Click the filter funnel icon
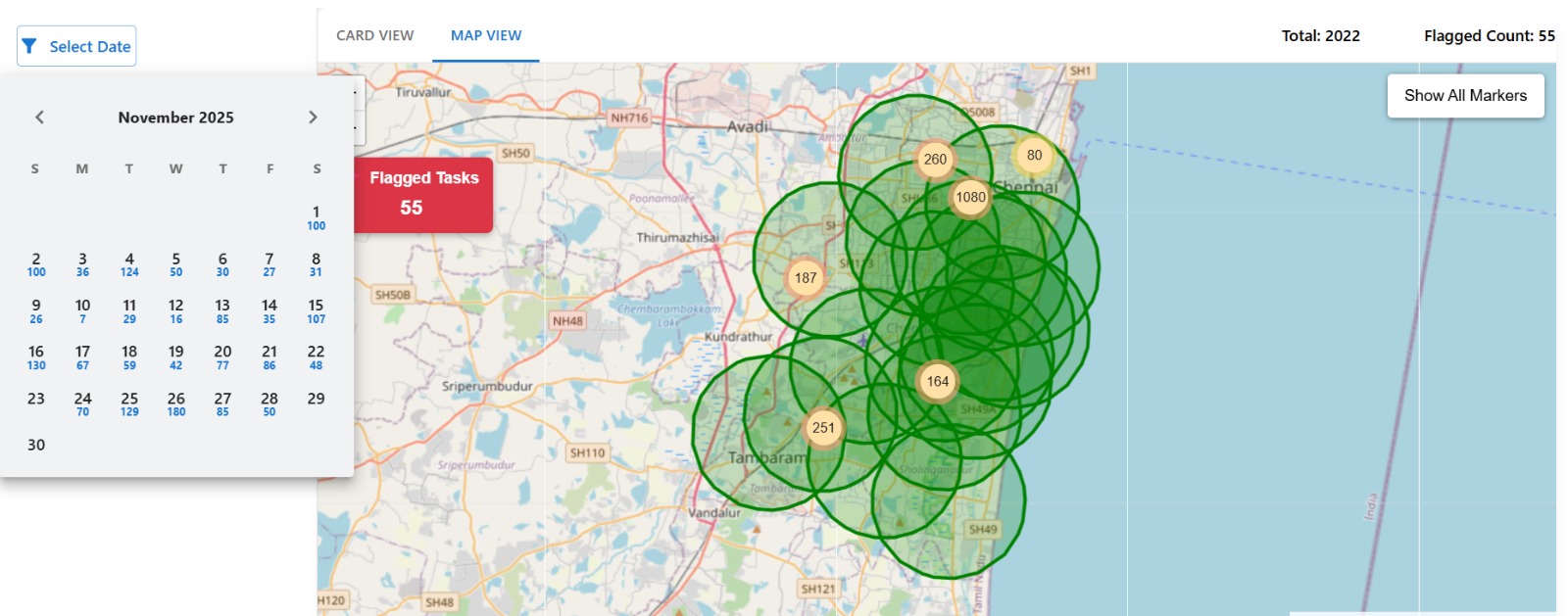1568x616 pixels. tap(29, 46)
